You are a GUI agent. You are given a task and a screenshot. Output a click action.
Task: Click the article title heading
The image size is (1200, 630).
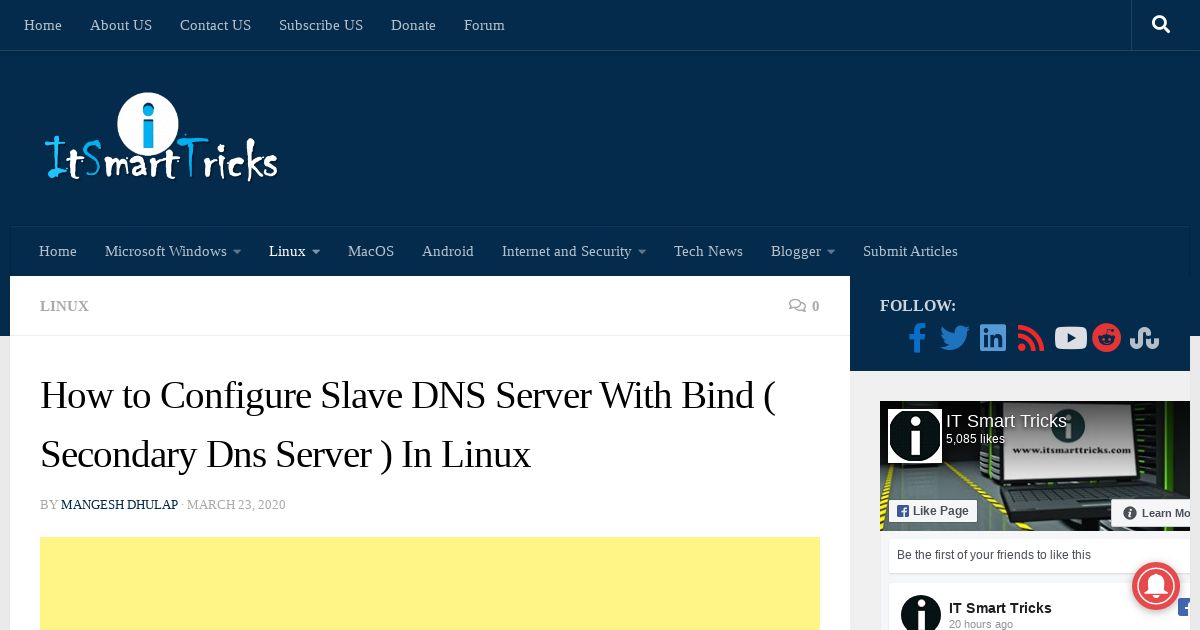(x=408, y=425)
